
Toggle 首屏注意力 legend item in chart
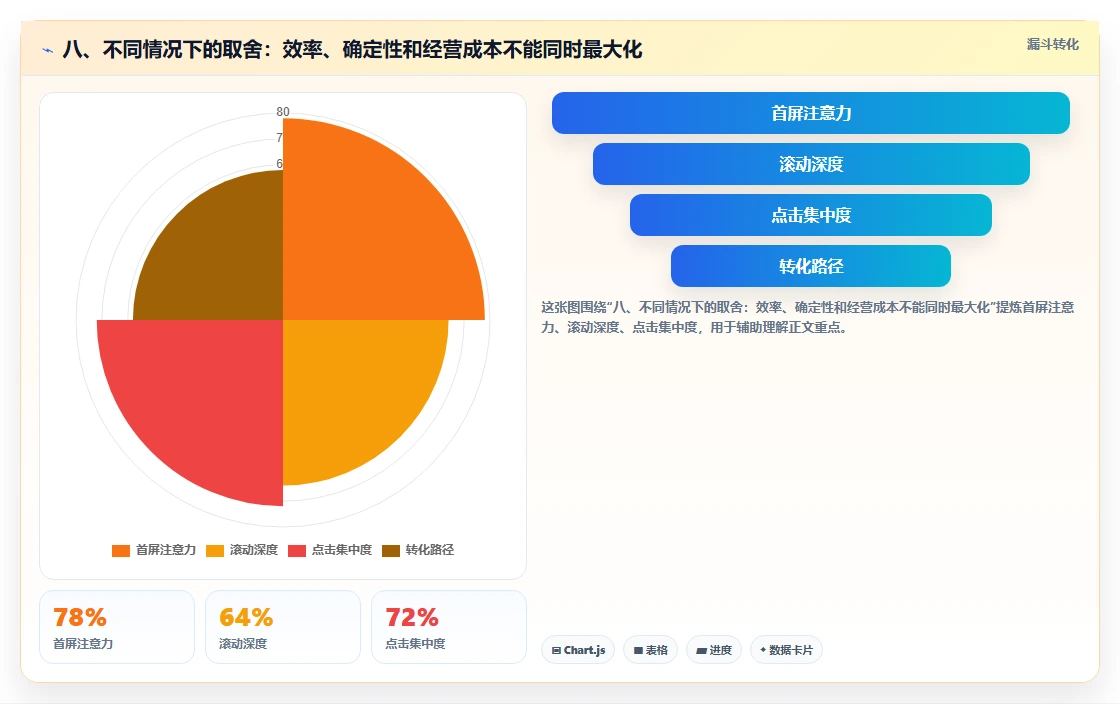coord(154,550)
